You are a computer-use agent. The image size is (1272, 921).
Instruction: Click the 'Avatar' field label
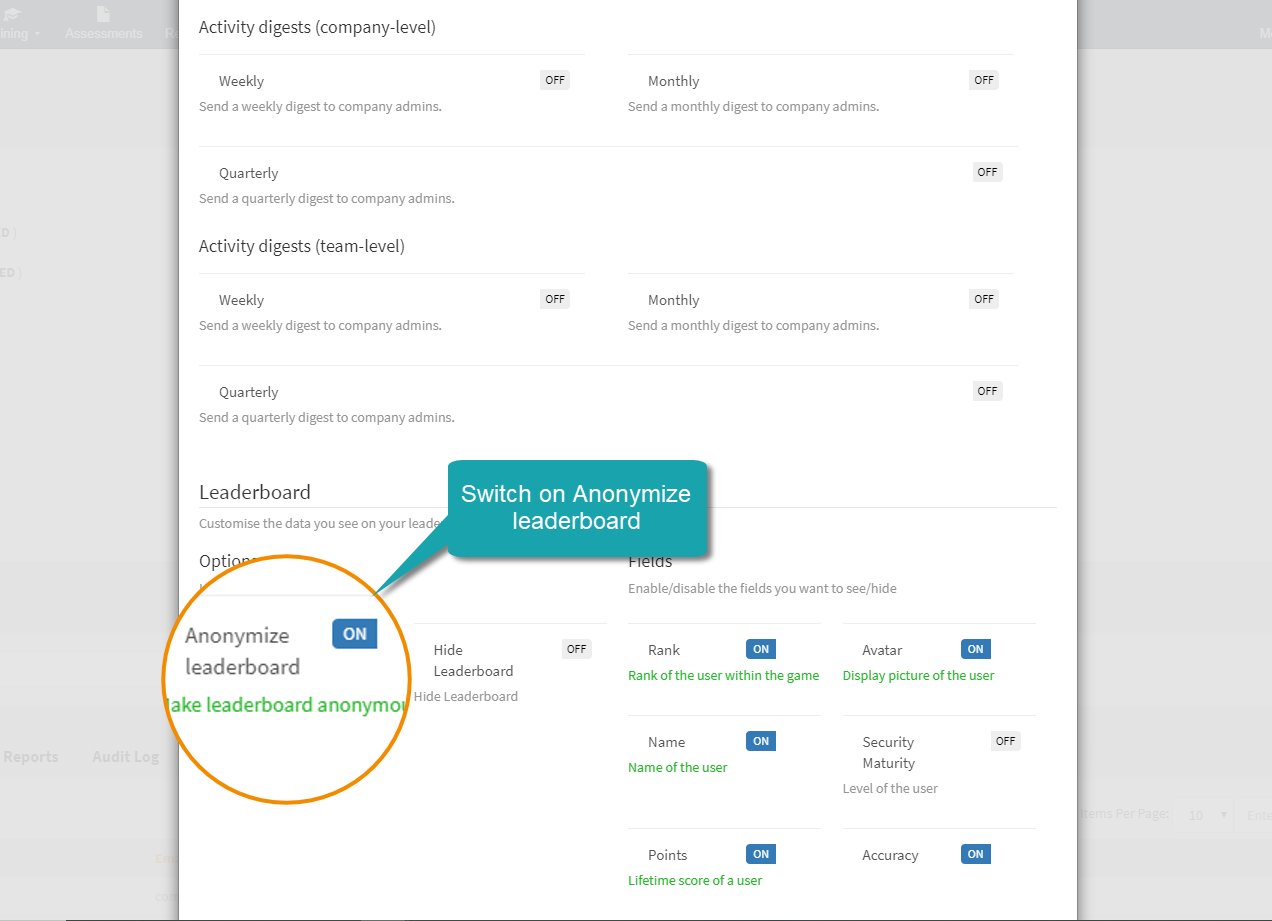point(882,650)
